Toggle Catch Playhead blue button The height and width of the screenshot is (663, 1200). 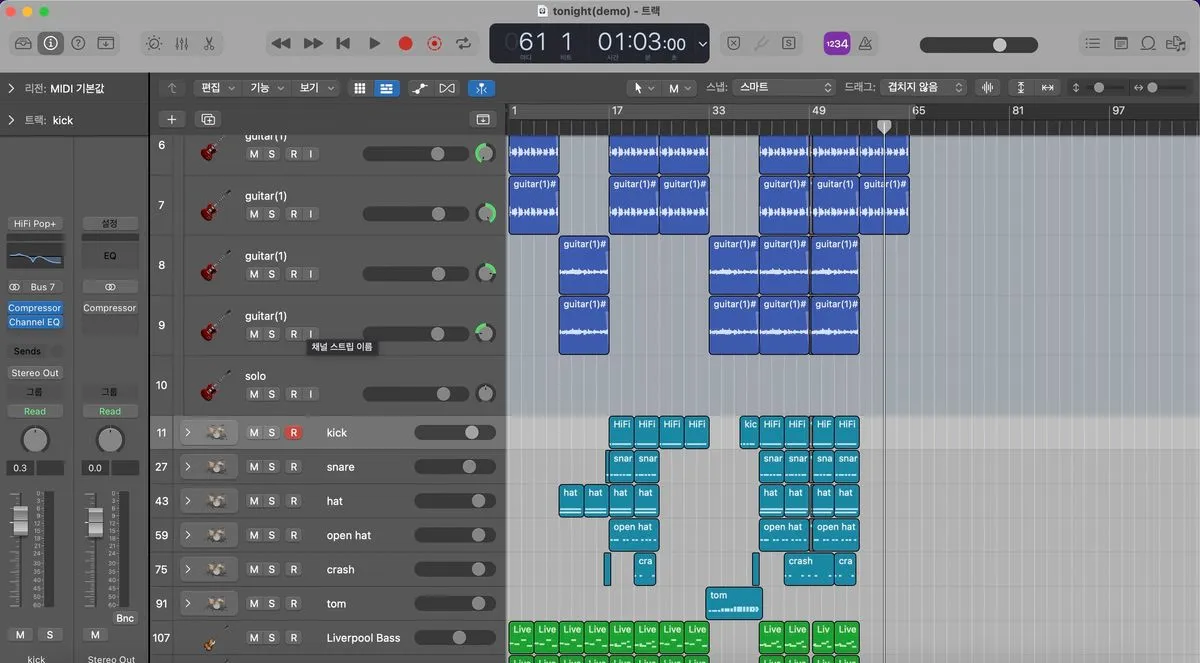pyautogui.click(x=481, y=88)
